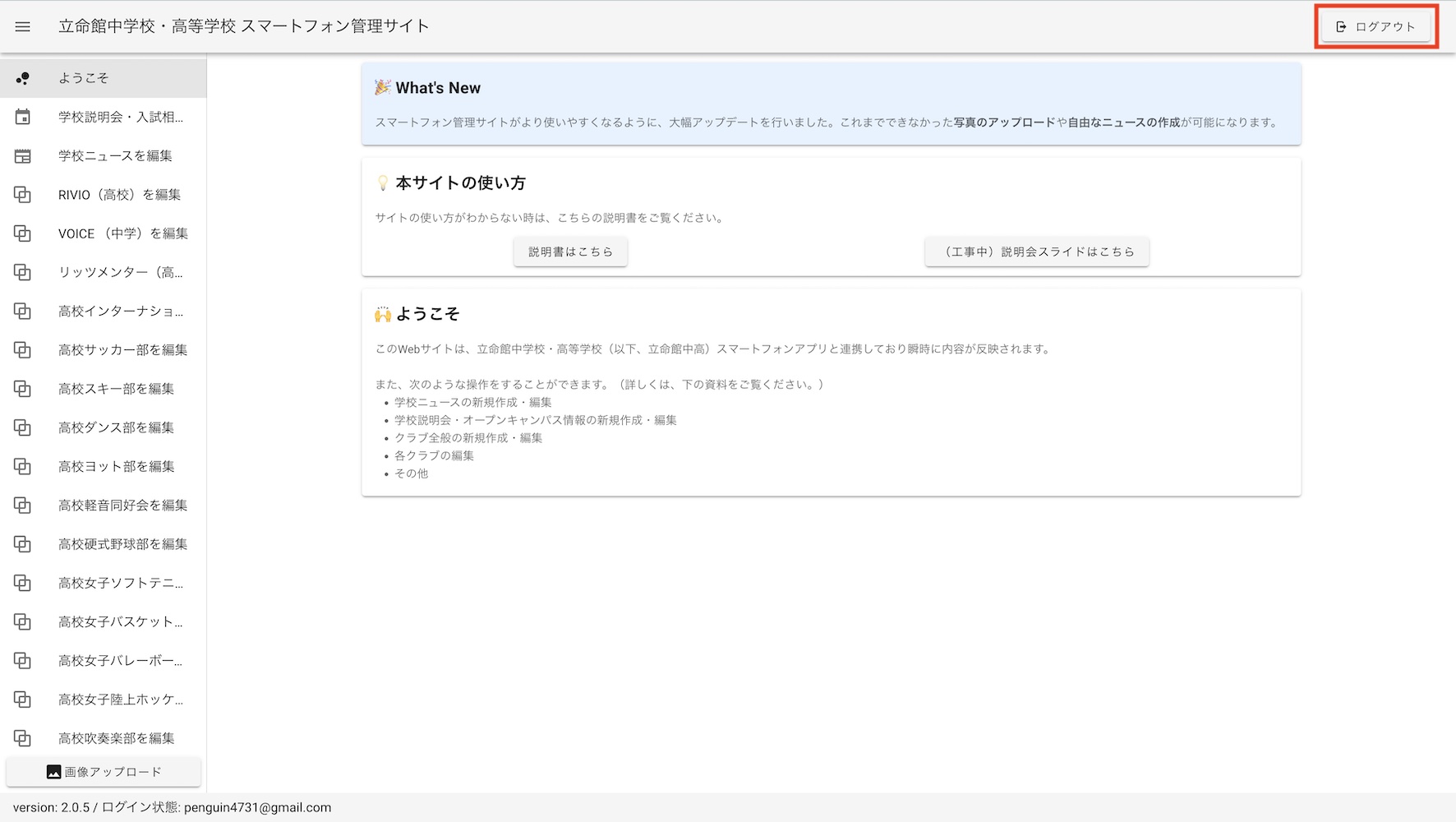This screenshot has height=822, width=1456.
Task: Click the 画像アップロード button at sidebar bottom
Action: 103,771
